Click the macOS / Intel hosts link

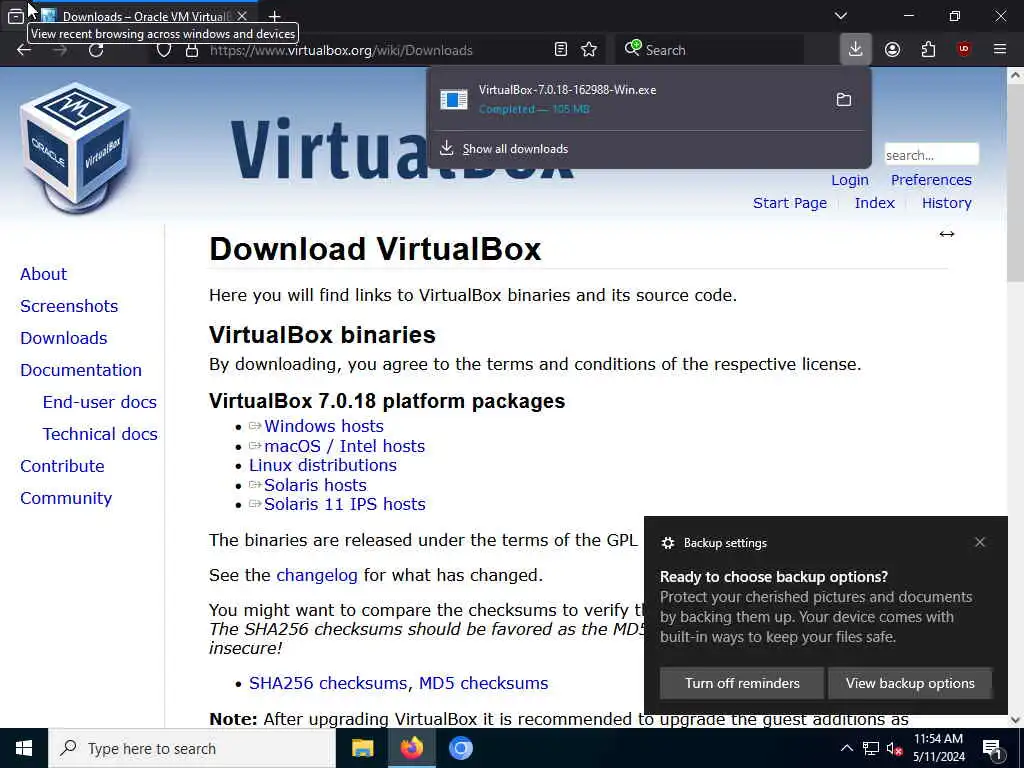(344, 447)
